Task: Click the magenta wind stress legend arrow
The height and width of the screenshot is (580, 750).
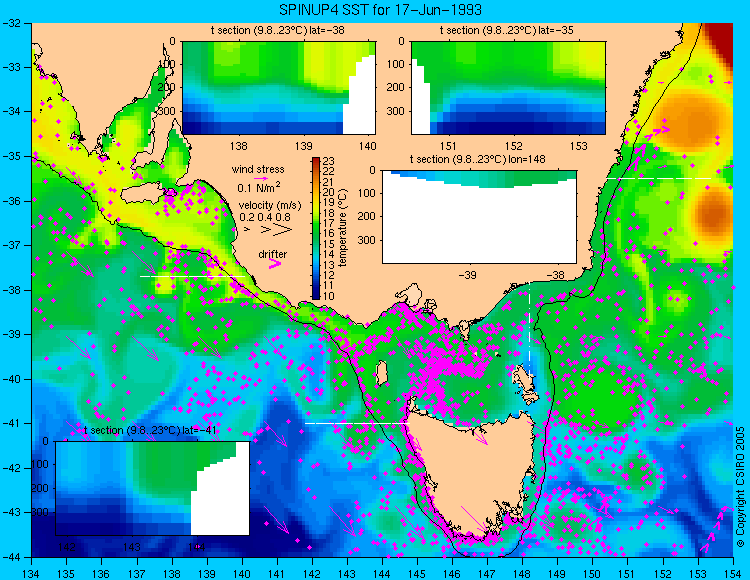Action: [x=262, y=179]
